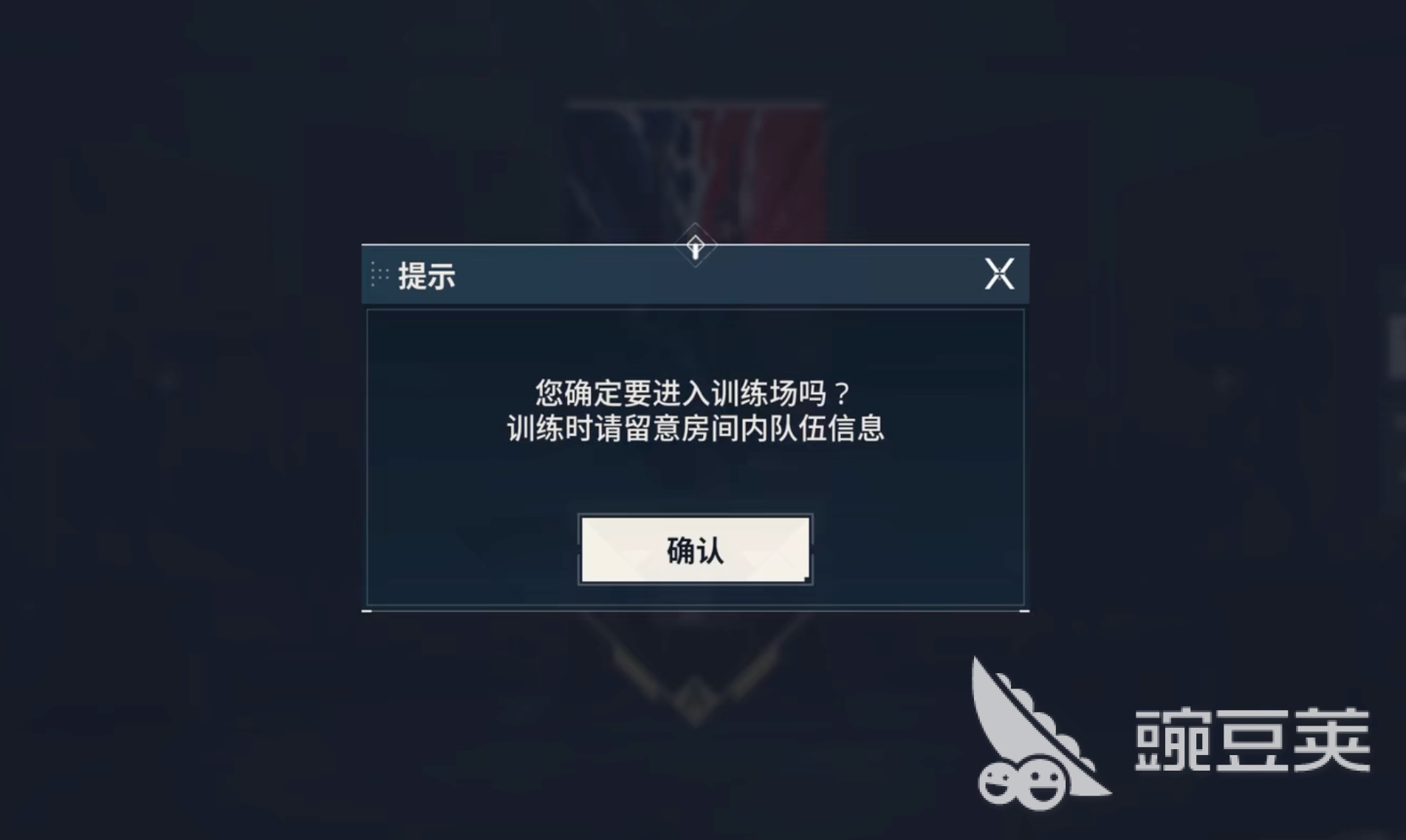Close the 提示 dialog with the X

(x=999, y=274)
